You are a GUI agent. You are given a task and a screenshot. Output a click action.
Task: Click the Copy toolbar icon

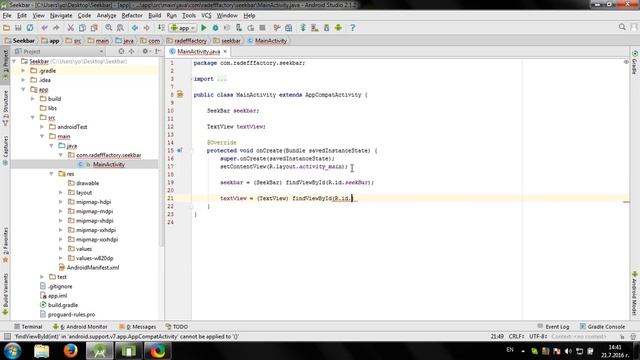click(82, 28)
